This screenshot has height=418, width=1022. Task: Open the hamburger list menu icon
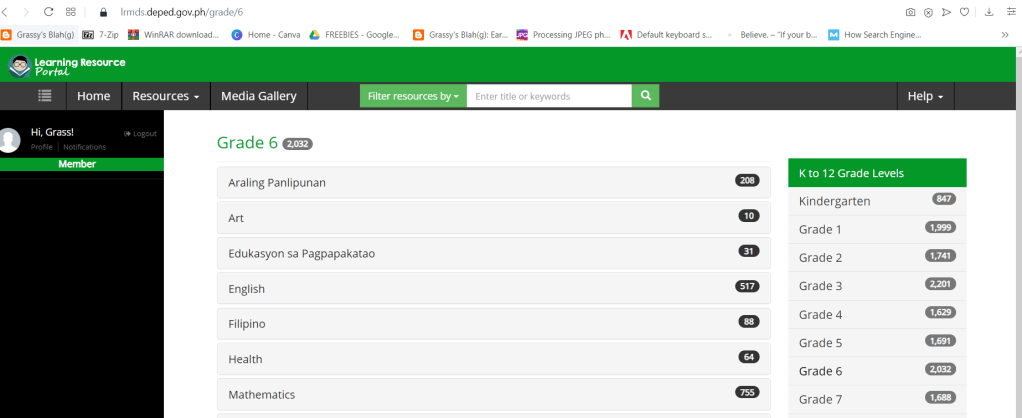pyautogui.click(x=45, y=96)
